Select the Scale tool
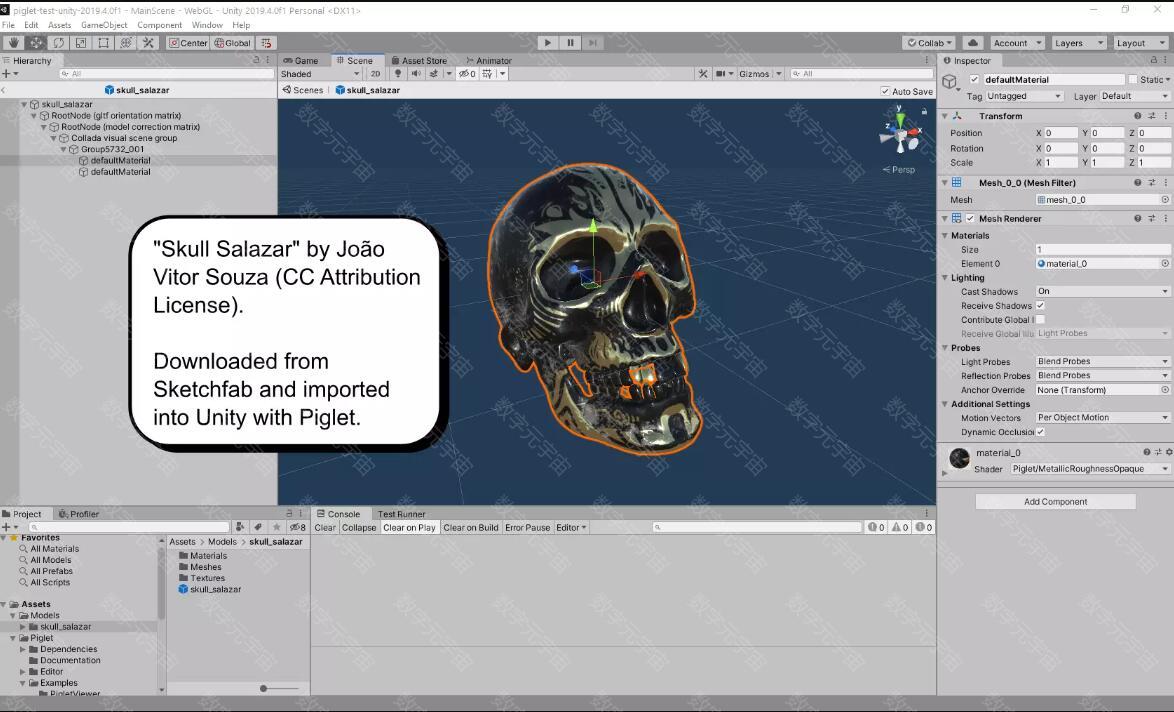The height and width of the screenshot is (712, 1174). (81, 43)
